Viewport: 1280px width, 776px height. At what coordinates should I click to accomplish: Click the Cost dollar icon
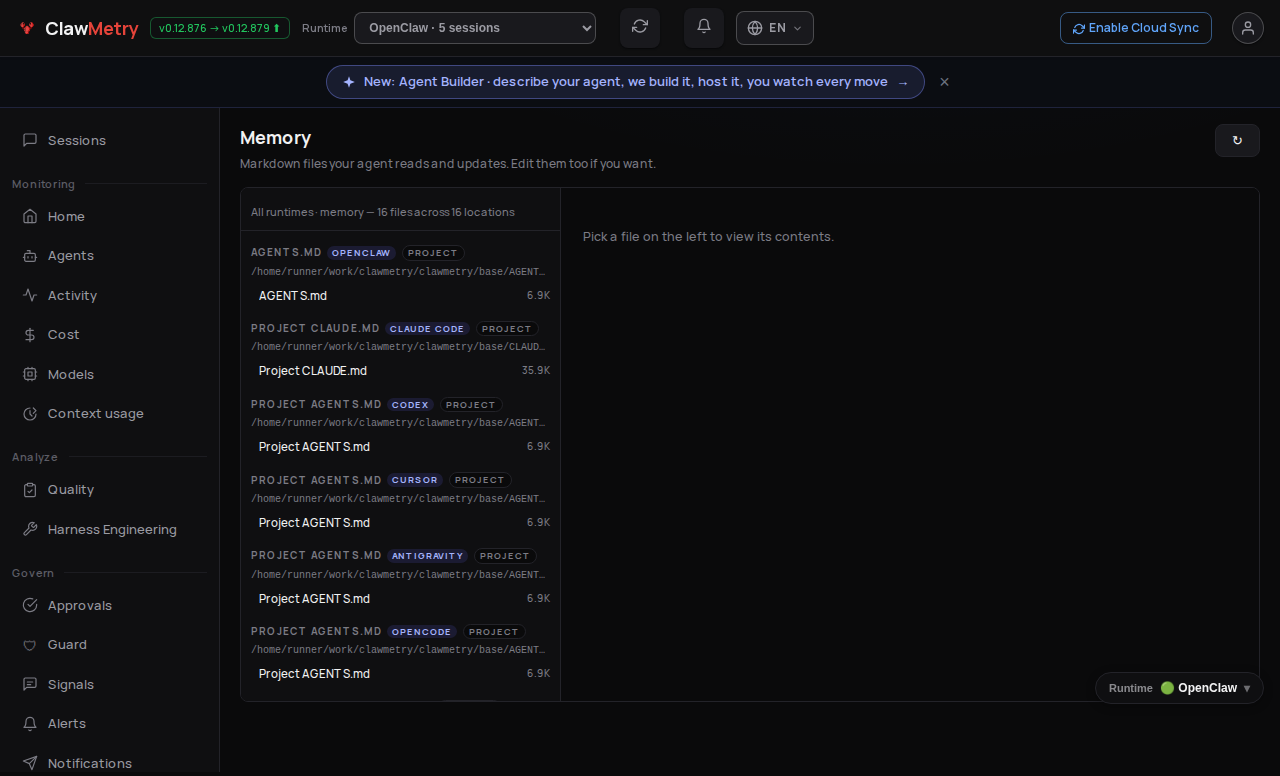[x=30, y=335]
